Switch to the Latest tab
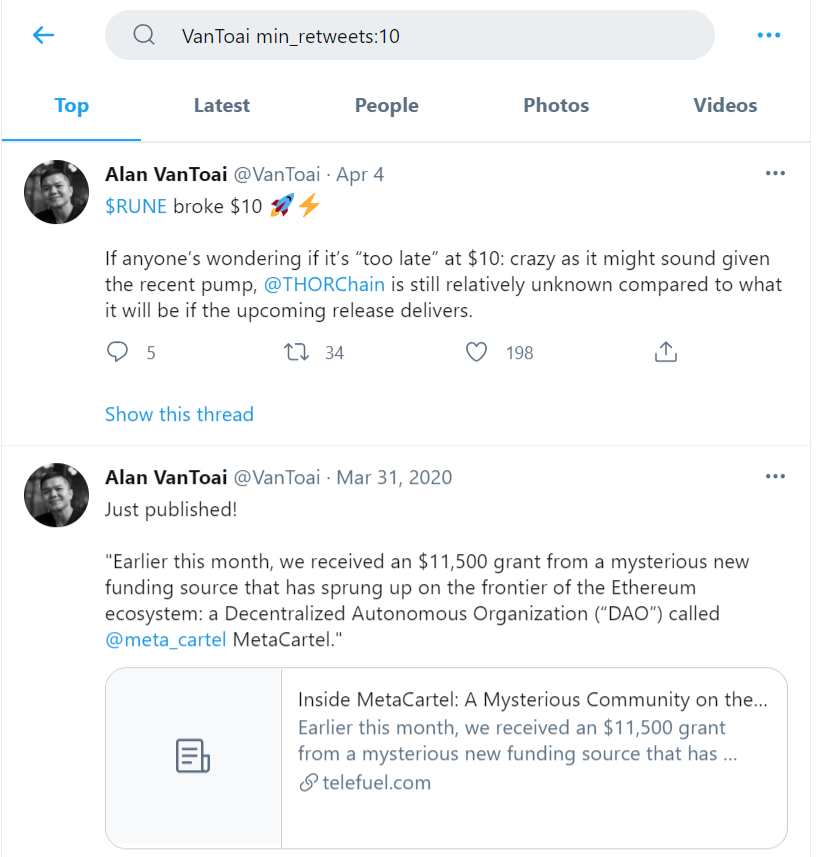 (x=222, y=105)
